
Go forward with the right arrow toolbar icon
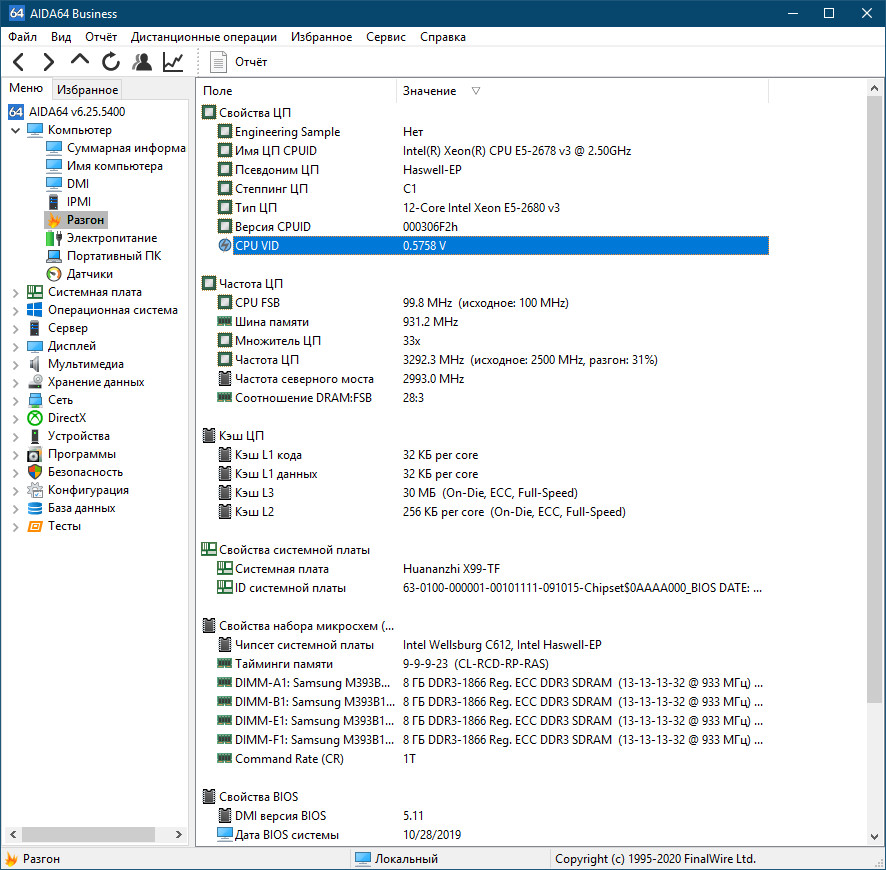click(x=49, y=62)
